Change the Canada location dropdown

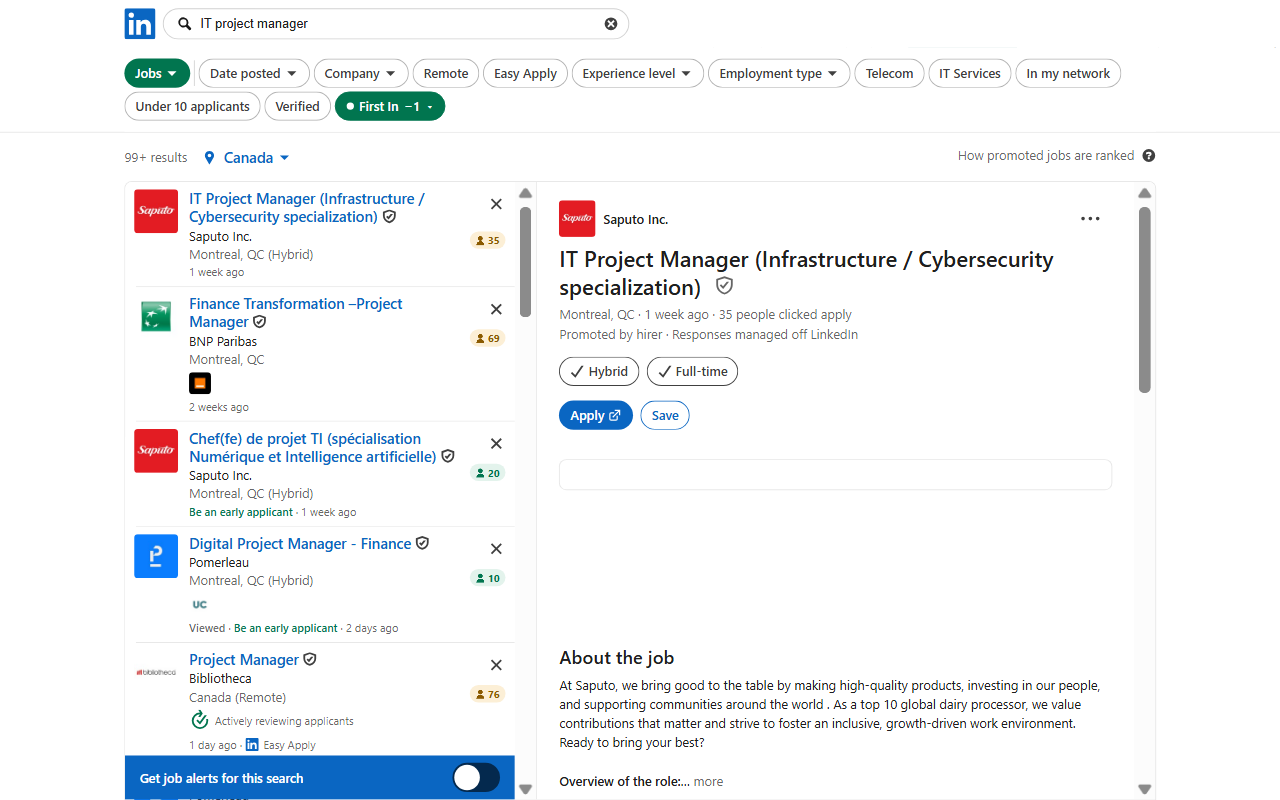[247, 157]
